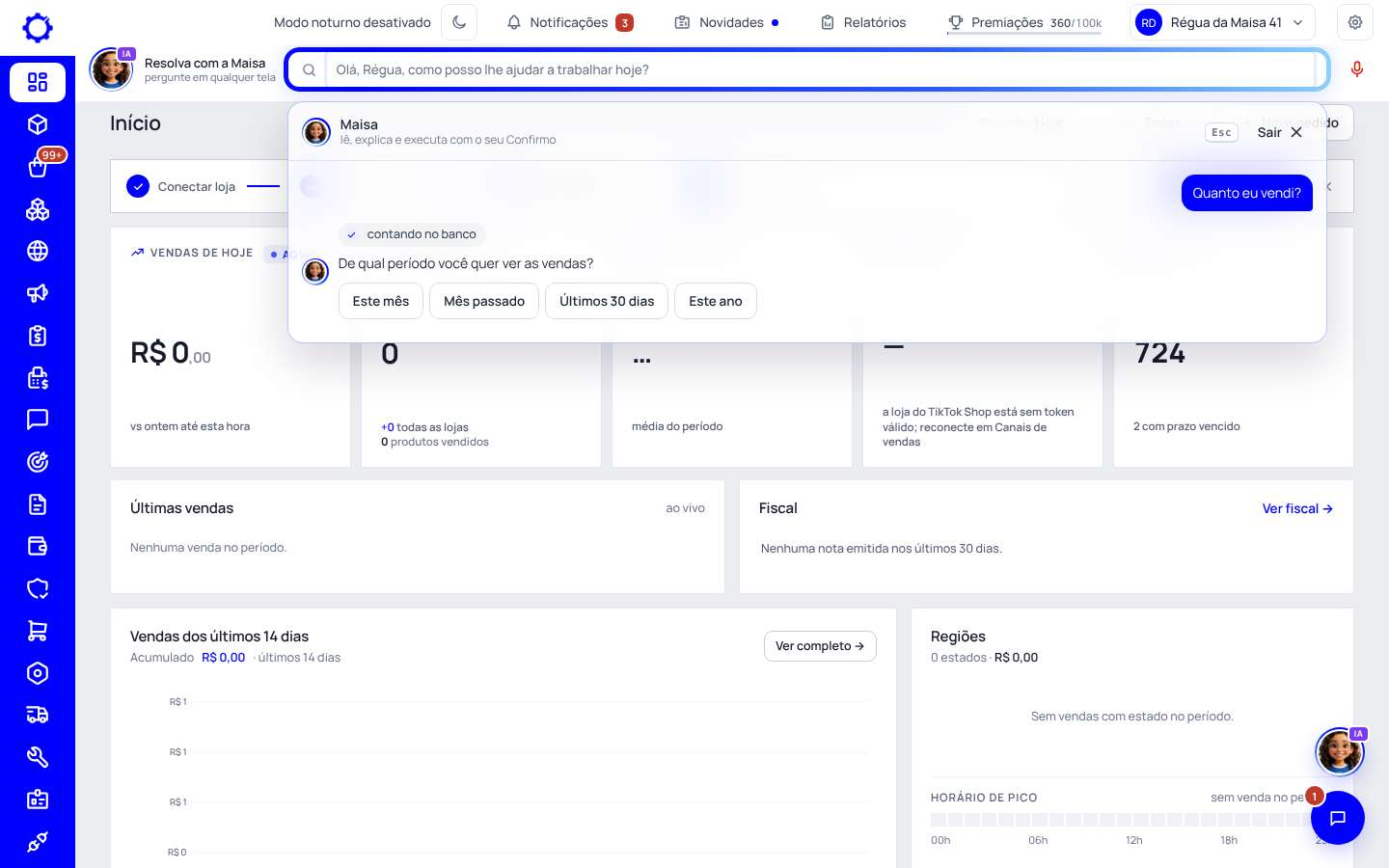Open the Notificações menu

tap(570, 22)
